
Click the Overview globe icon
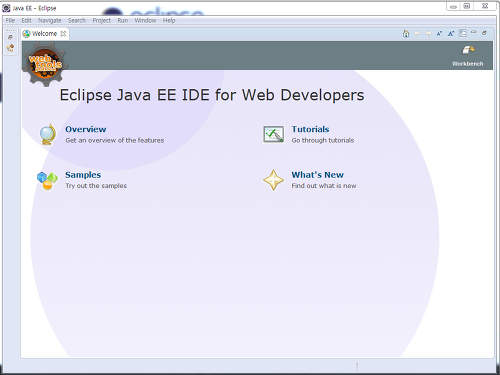pos(48,134)
